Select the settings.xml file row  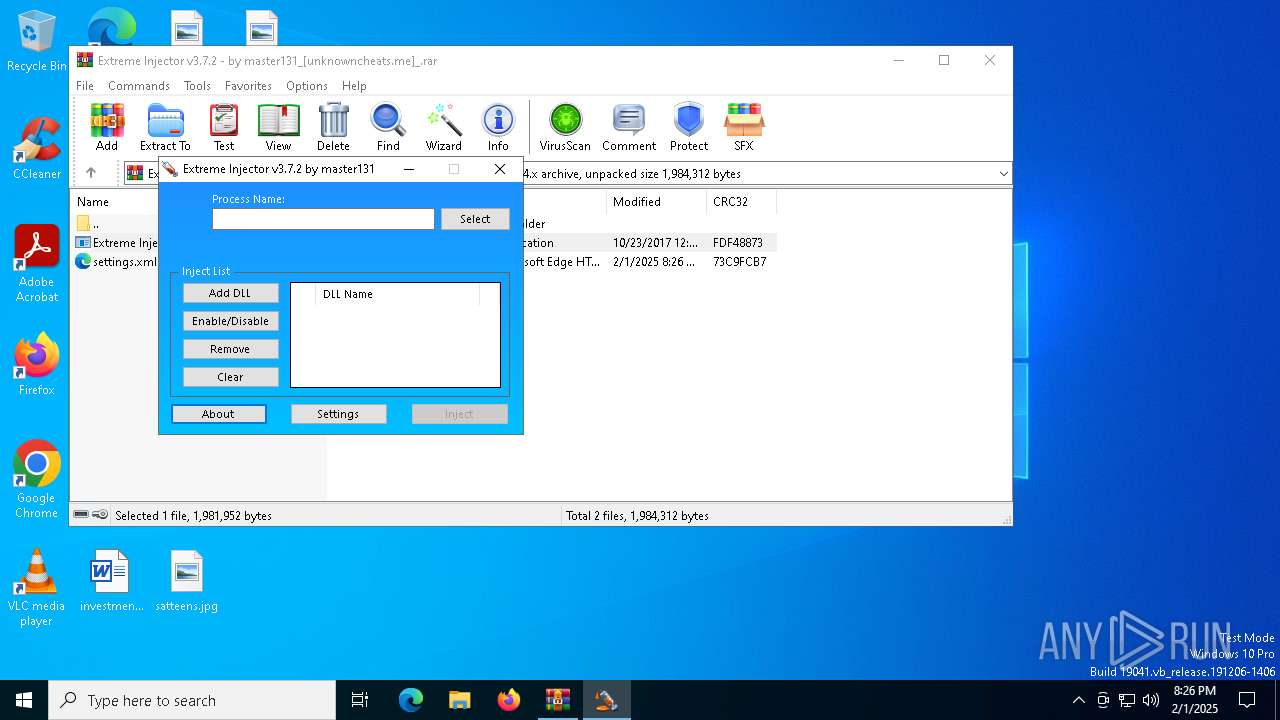[115, 262]
